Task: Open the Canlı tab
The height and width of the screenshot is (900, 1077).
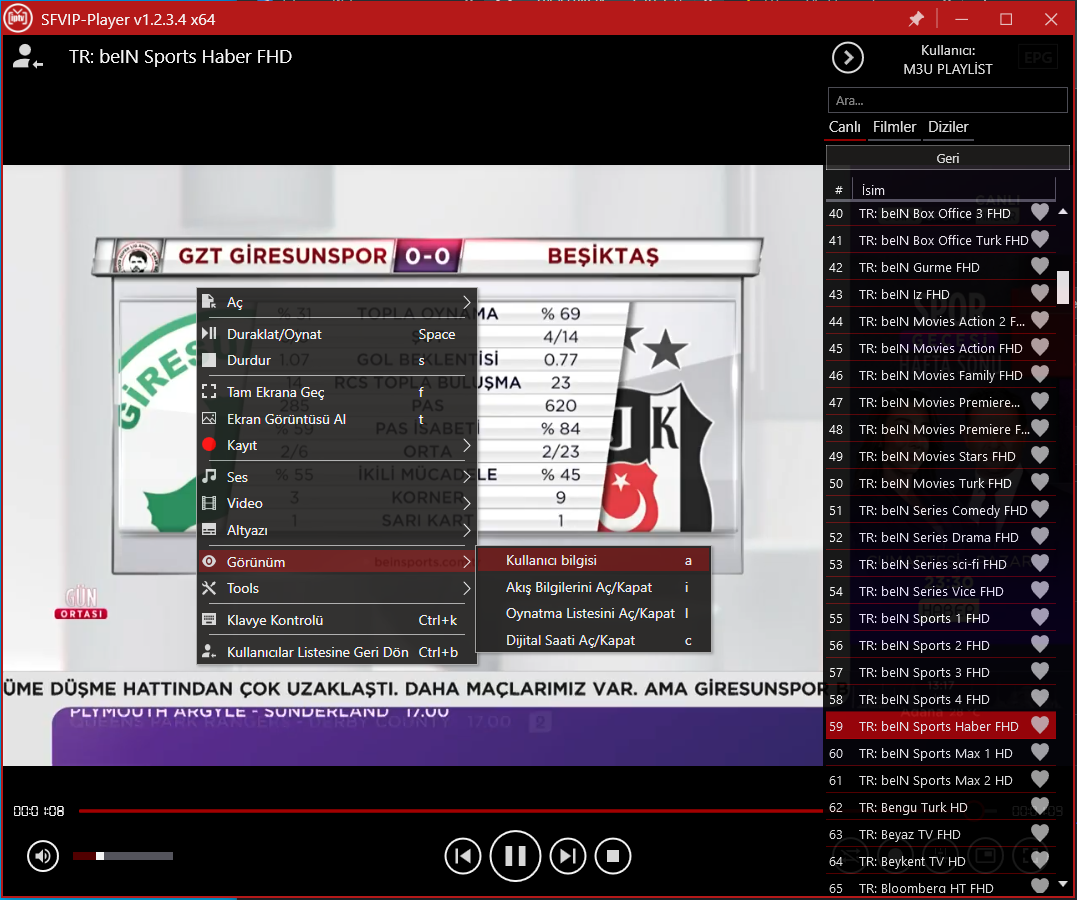Action: coord(844,127)
